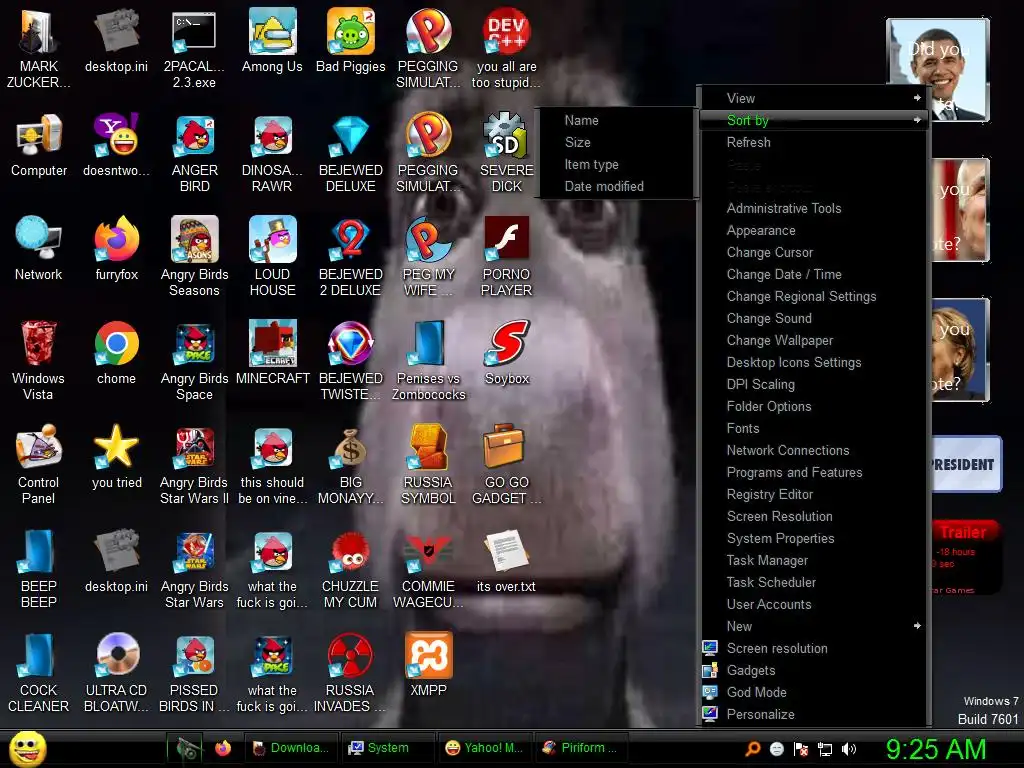Switch to the Piriform taskbar window
1024x768 pixels.
(581, 748)
